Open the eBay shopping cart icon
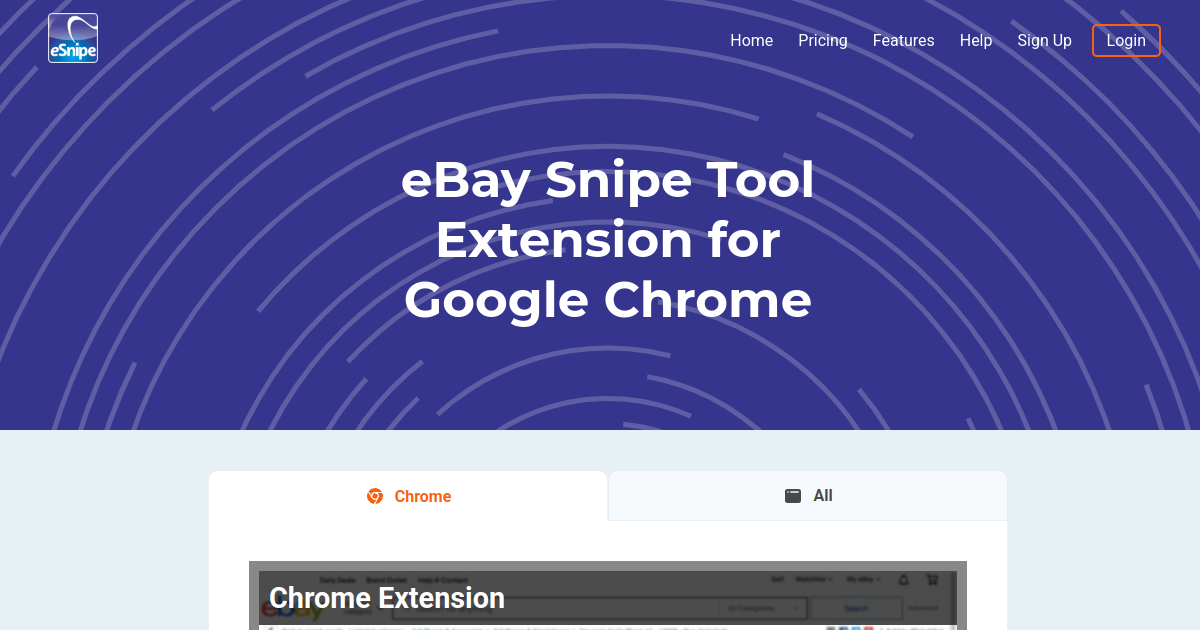This screenshot has height=630, width=1200. (930, 580)
